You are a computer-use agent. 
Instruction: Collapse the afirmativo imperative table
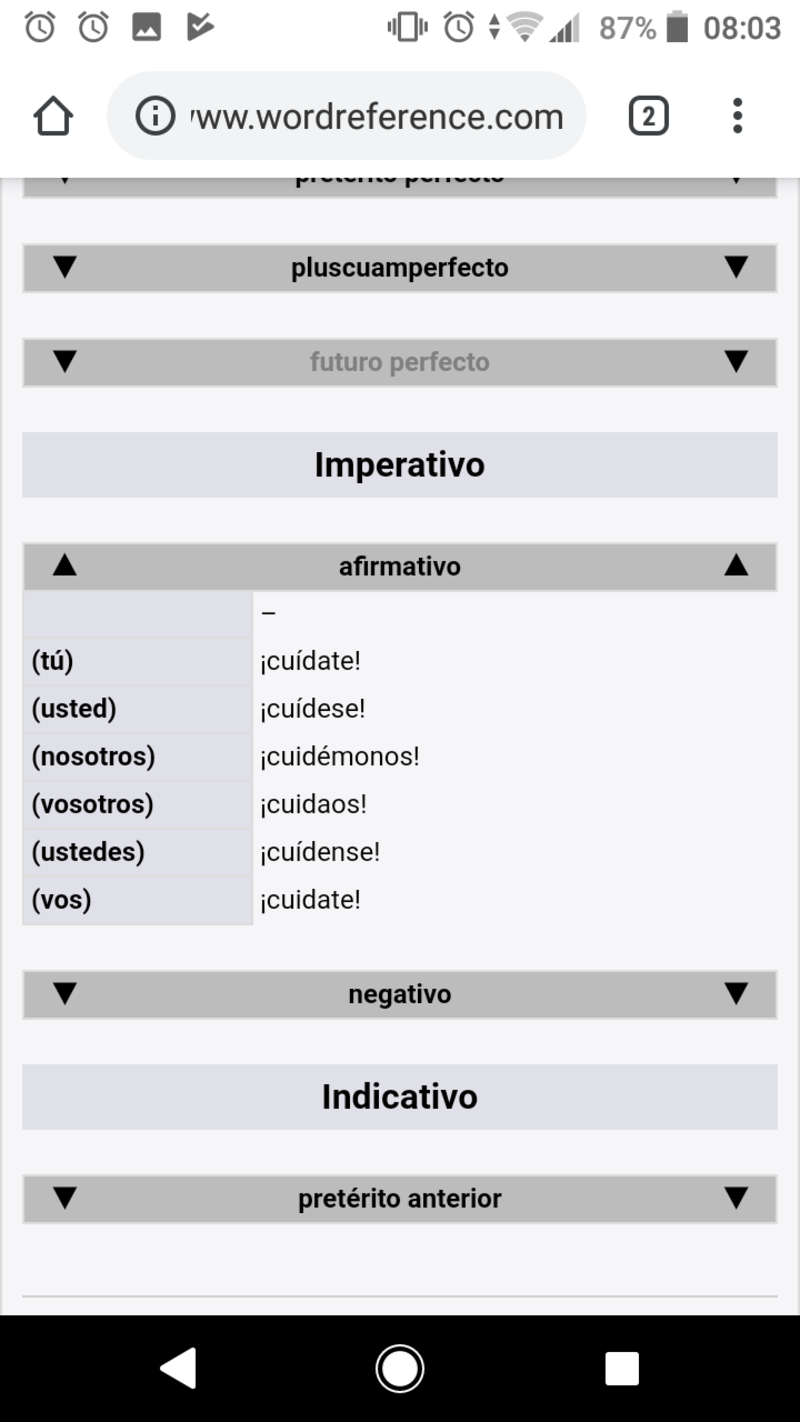[400, 566]
